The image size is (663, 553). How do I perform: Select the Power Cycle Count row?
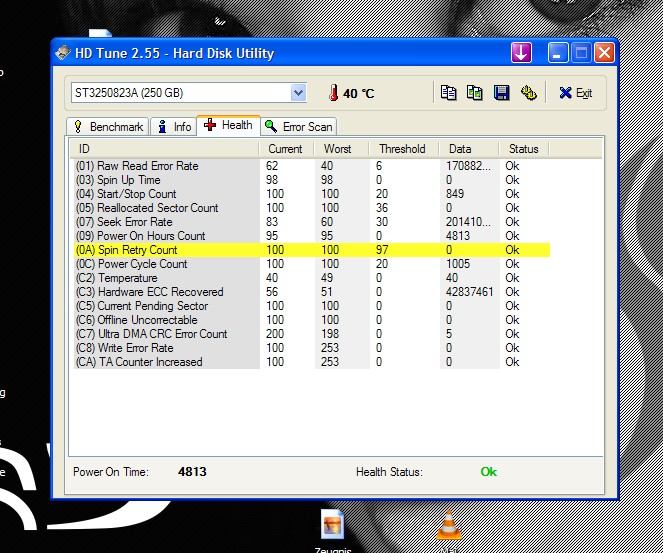point(312,263)
